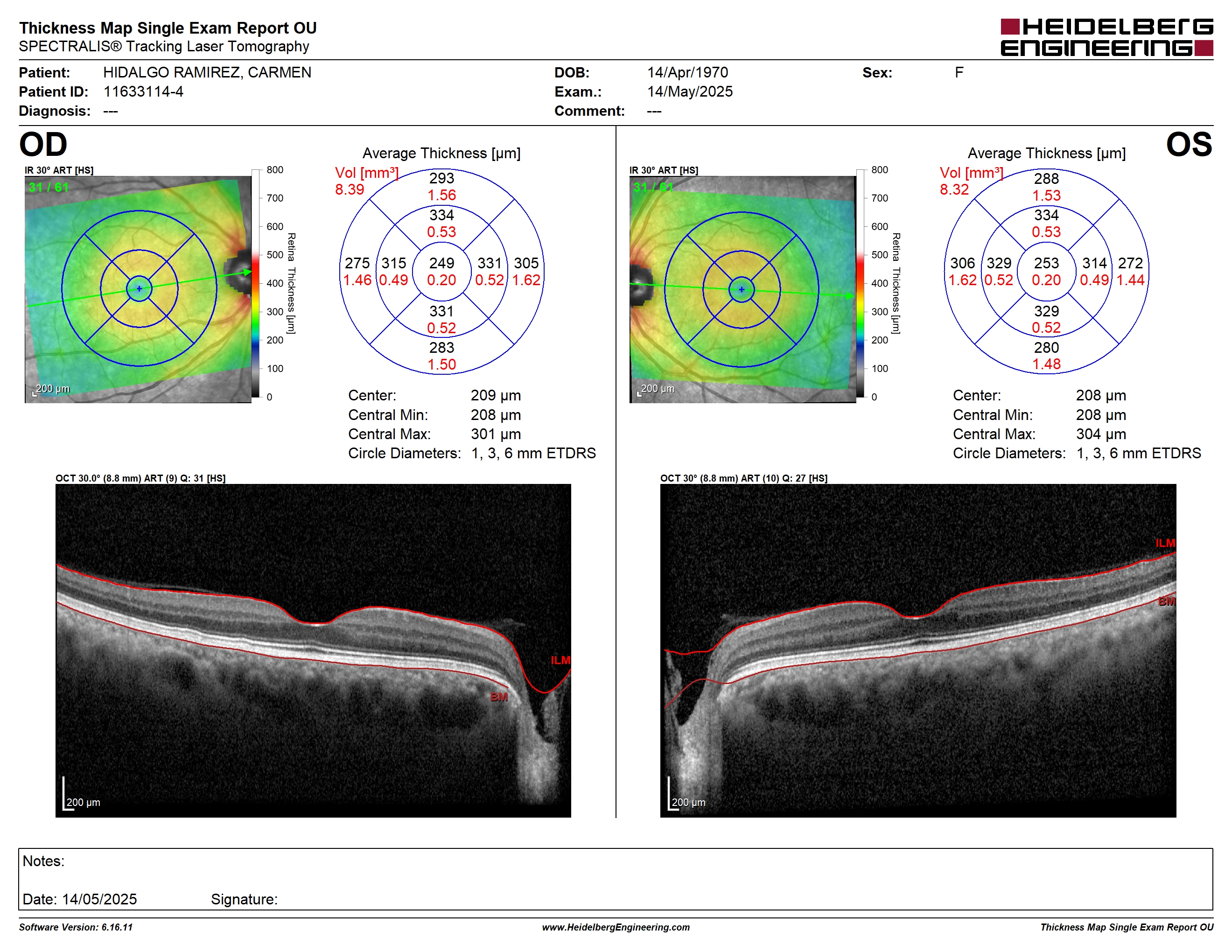This screenshot has width=1232, height=952.
Task: Click the OS fundus thickness map image
Action: 743,289
